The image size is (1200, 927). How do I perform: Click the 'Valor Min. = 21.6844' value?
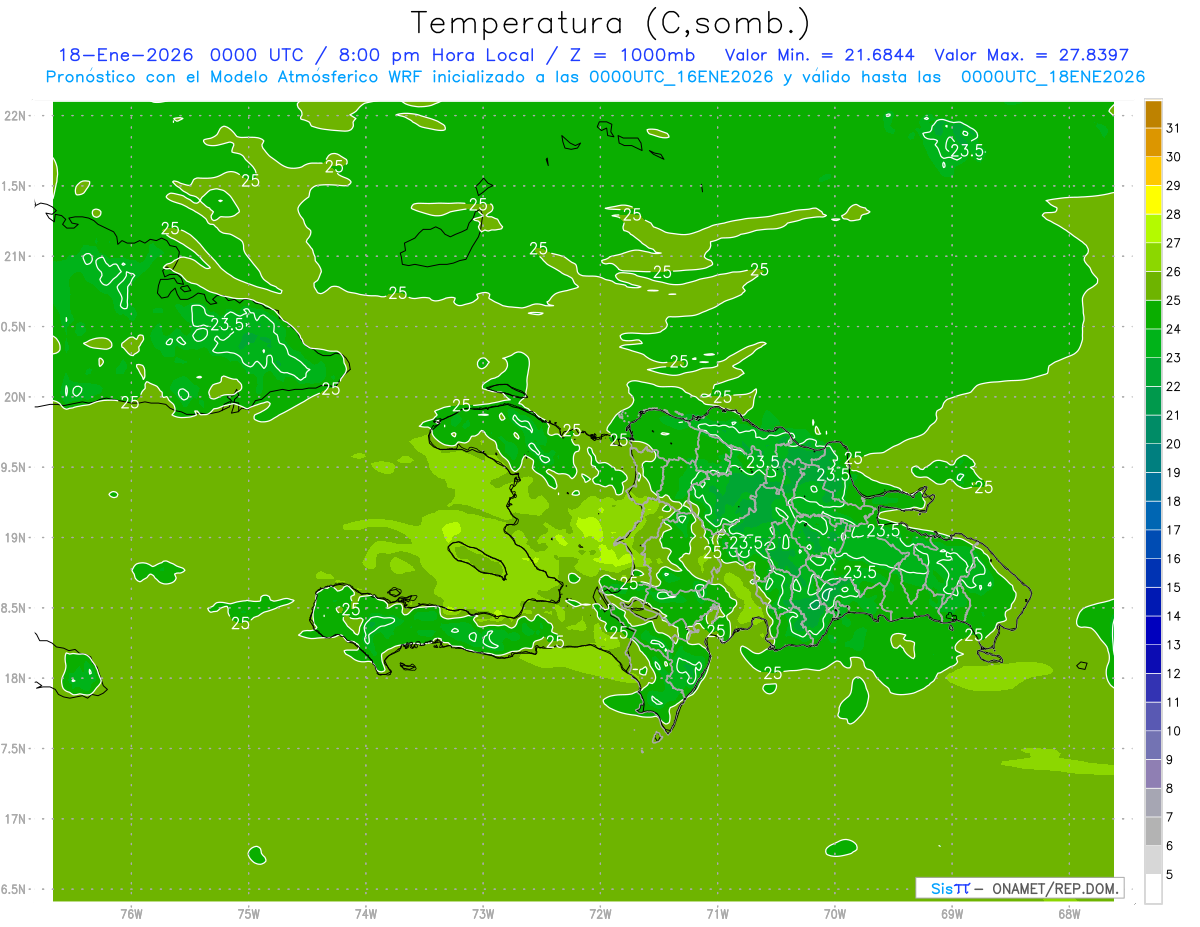pos(819,55)
